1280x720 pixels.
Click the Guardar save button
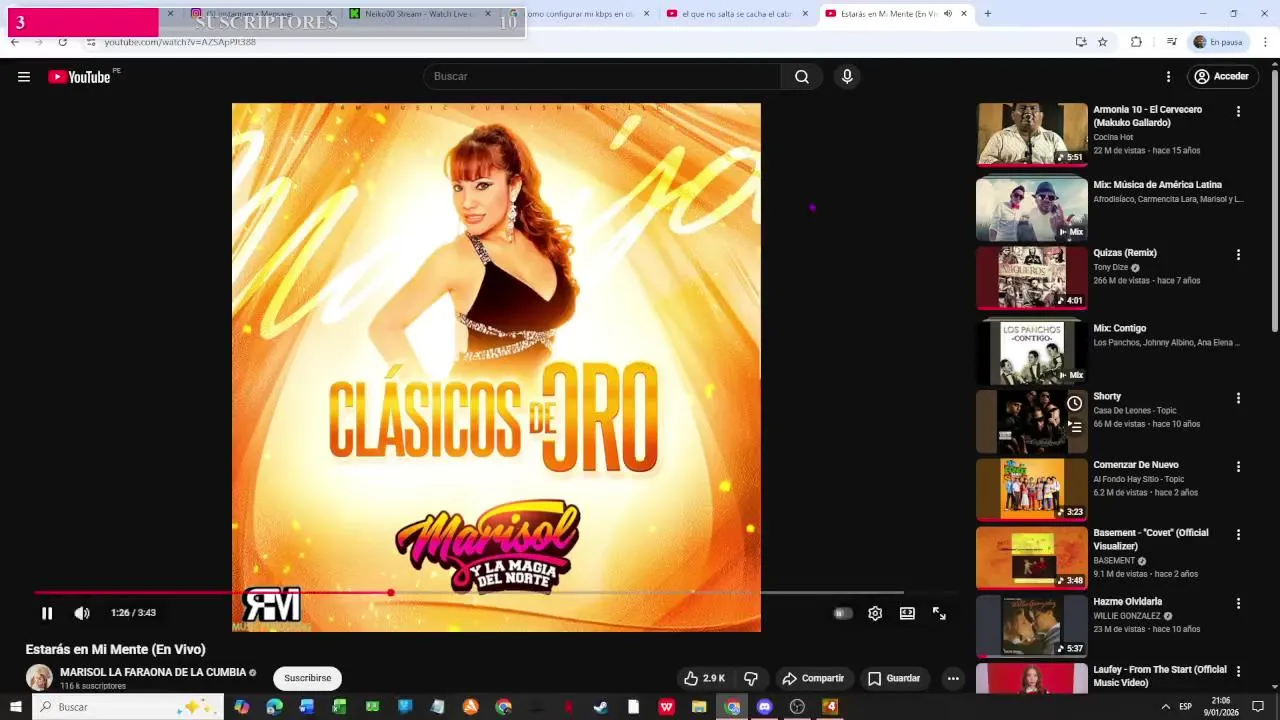894,678
